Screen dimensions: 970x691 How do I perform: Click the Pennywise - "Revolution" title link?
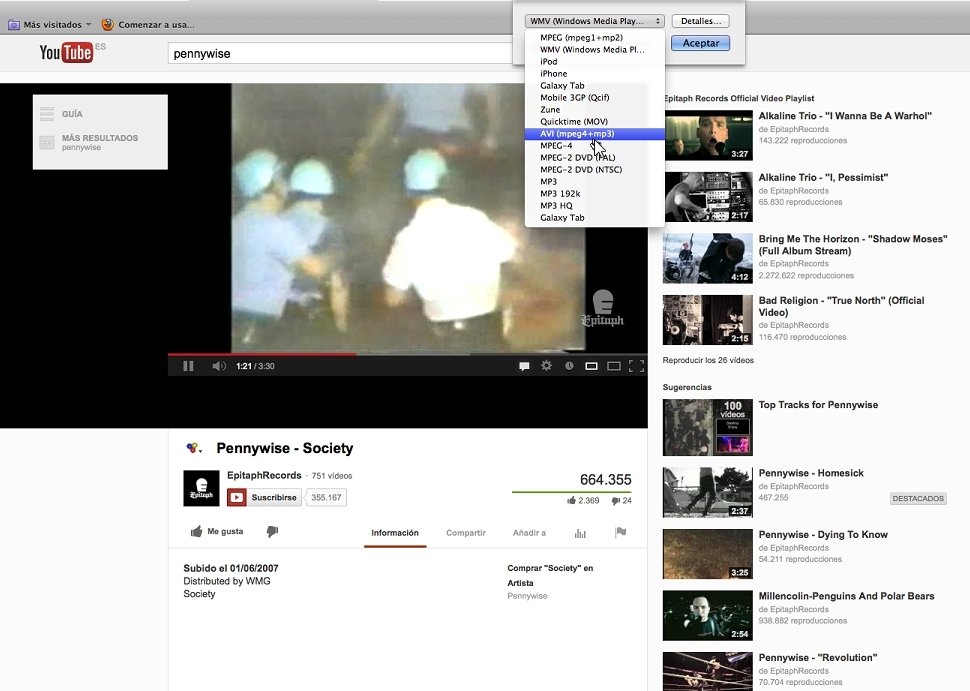point(818,658)
